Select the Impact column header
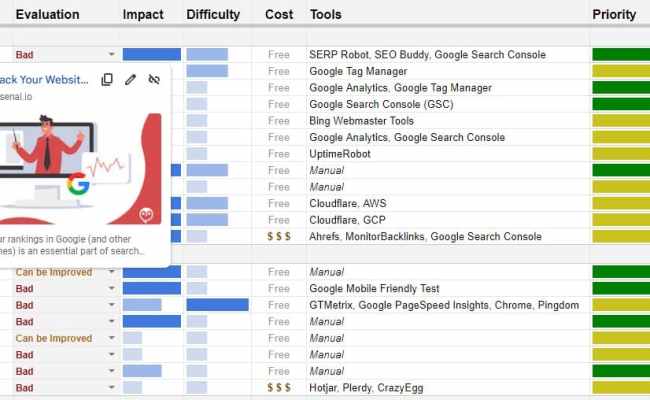 click(x=143, y=15)
